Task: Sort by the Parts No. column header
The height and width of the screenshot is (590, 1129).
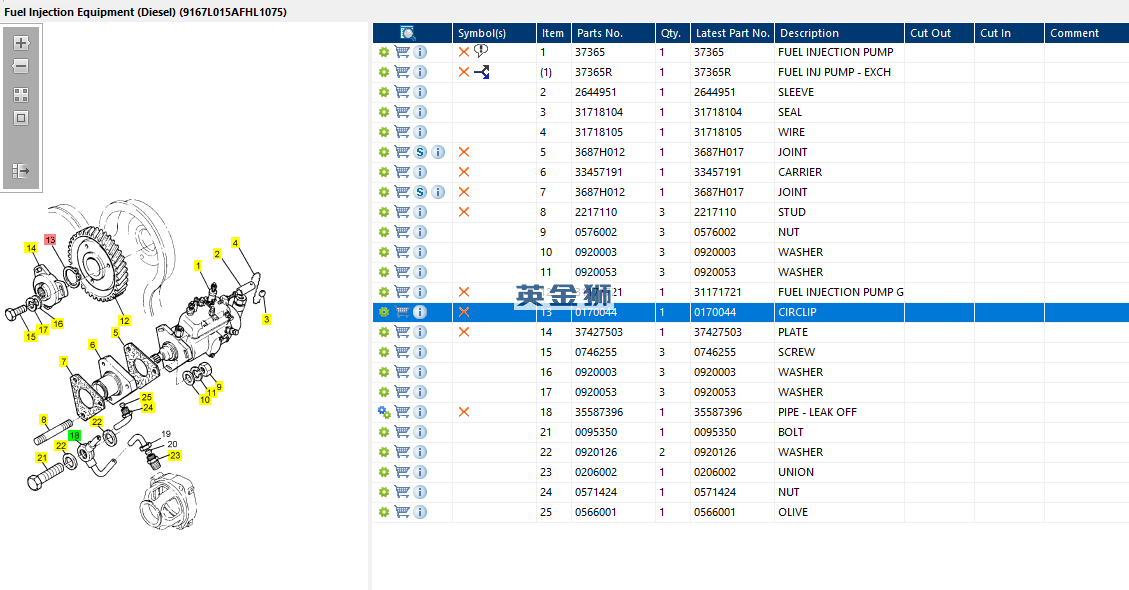Action: (599, 33)
